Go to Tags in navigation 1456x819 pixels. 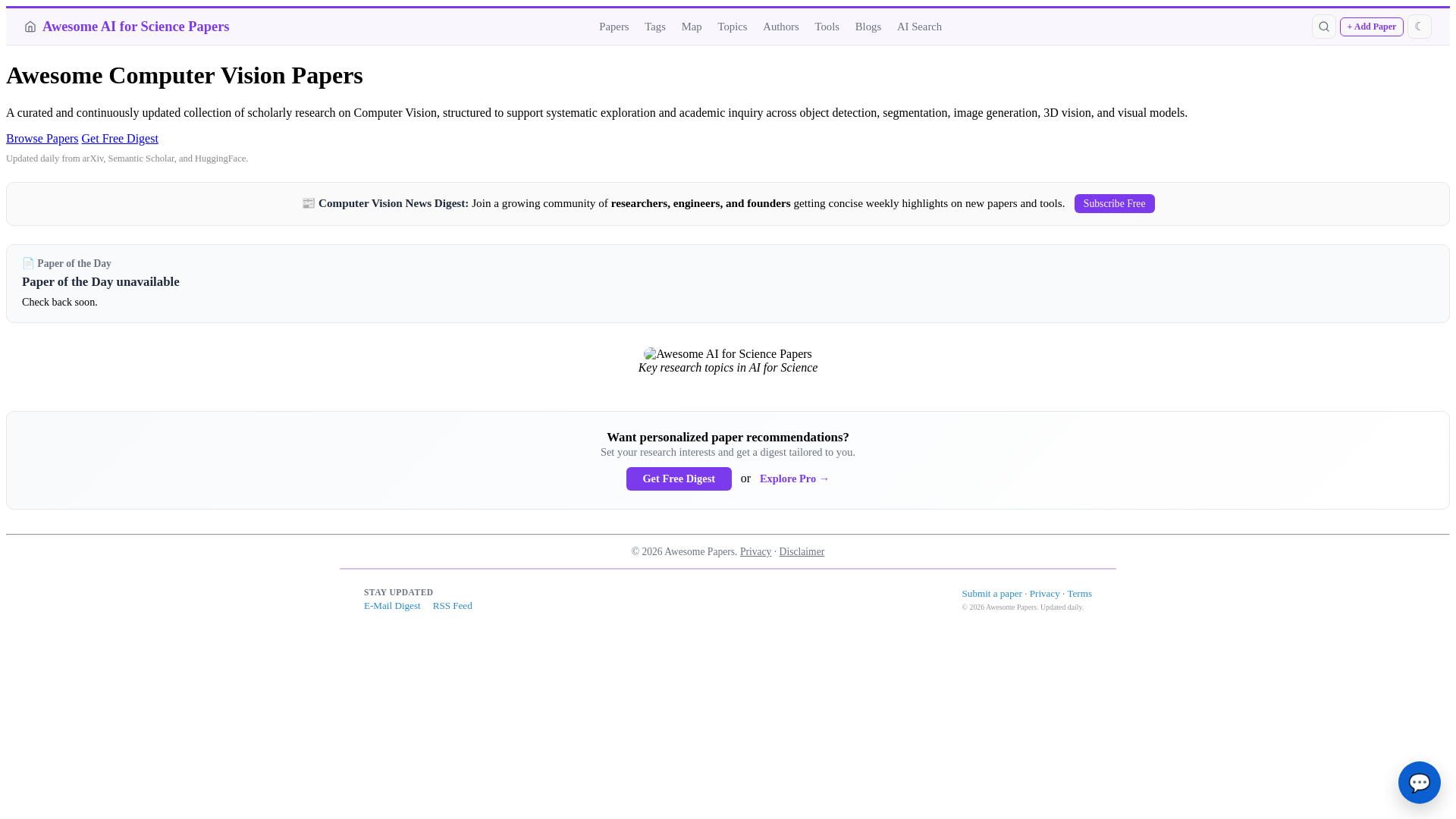point(655,27)
